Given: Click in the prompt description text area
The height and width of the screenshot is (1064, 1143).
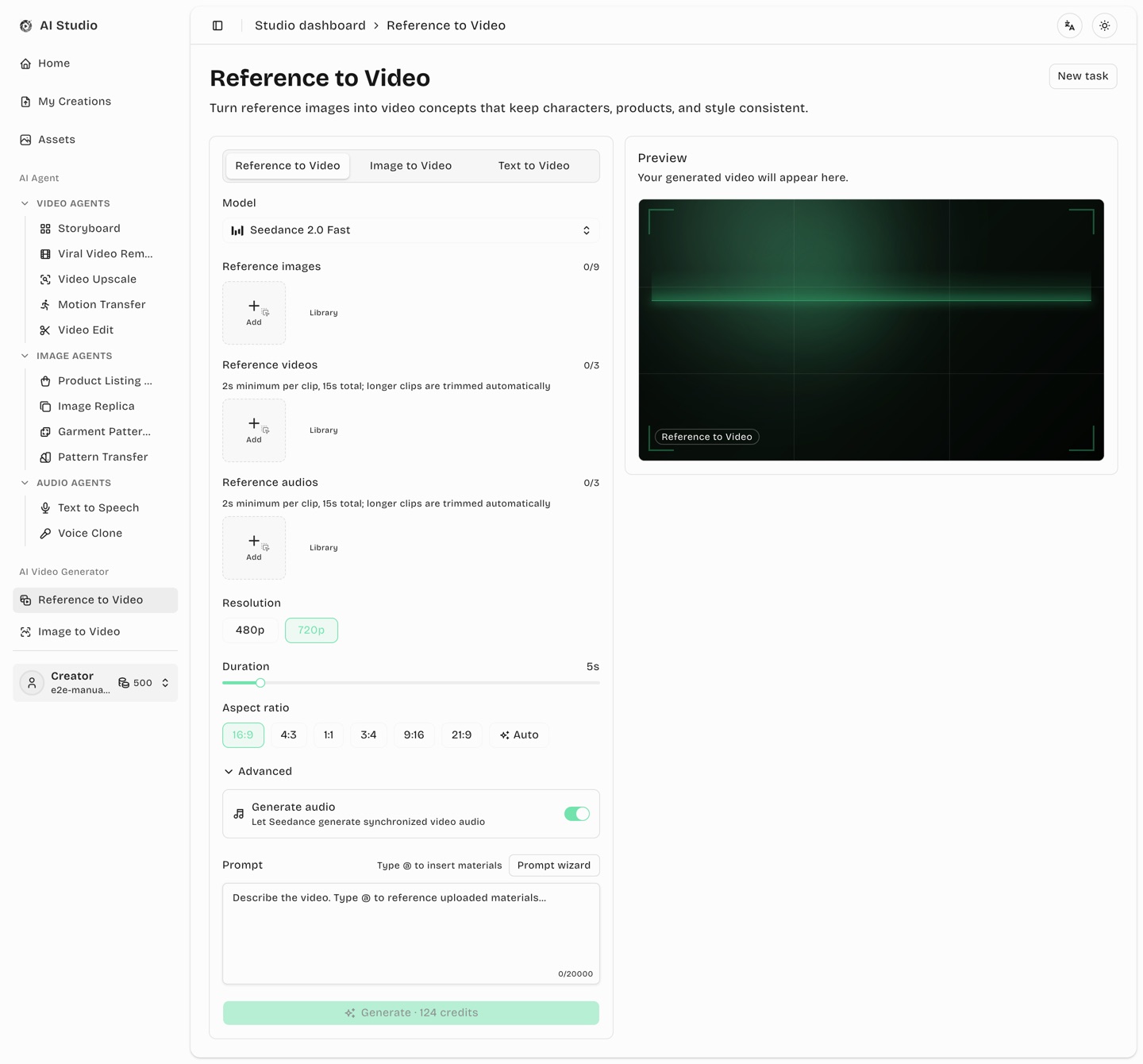Looking at the screenshot, I should 411,934.
